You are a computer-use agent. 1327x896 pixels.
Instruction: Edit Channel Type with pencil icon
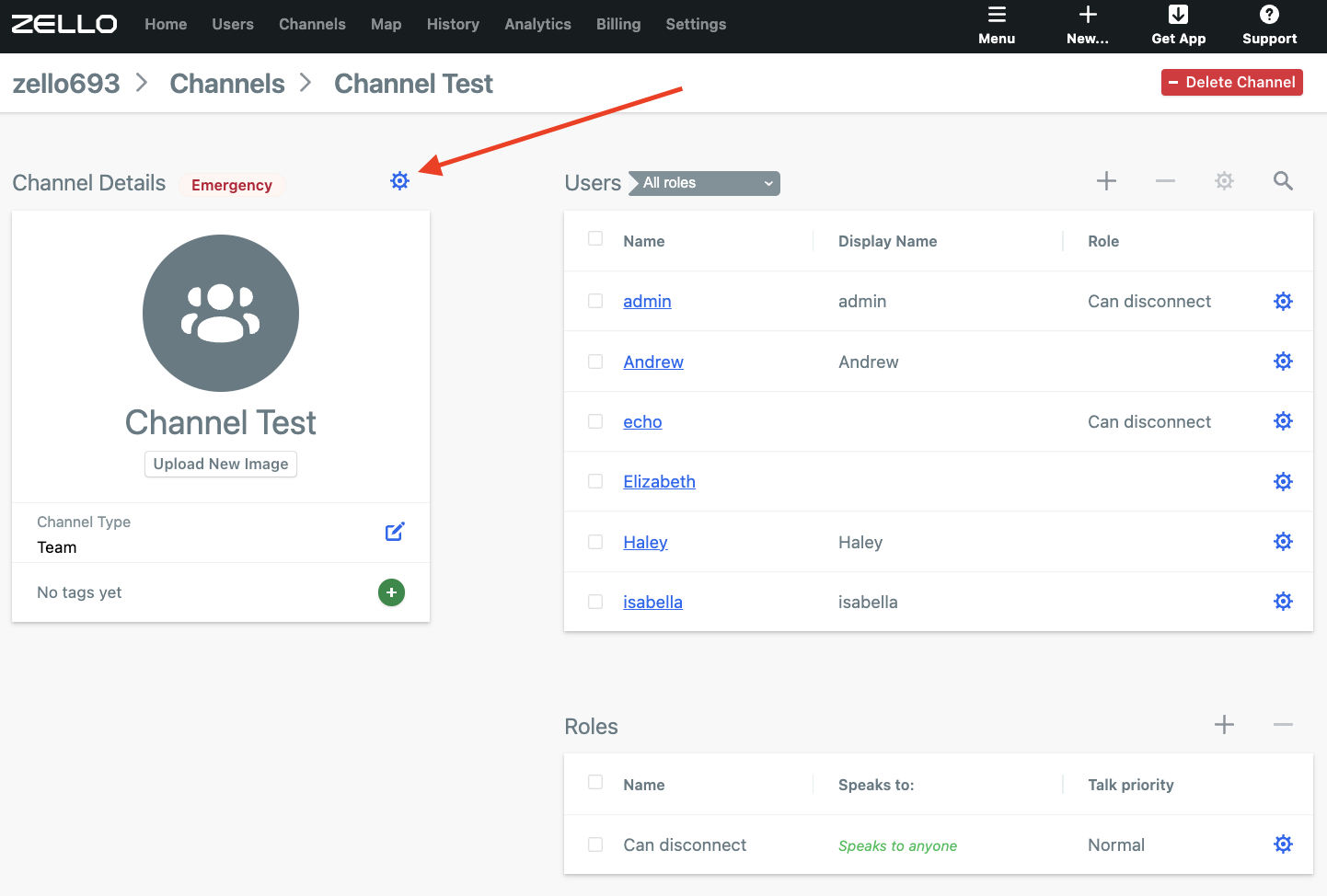pyautogui.click(x=395, y=532)
